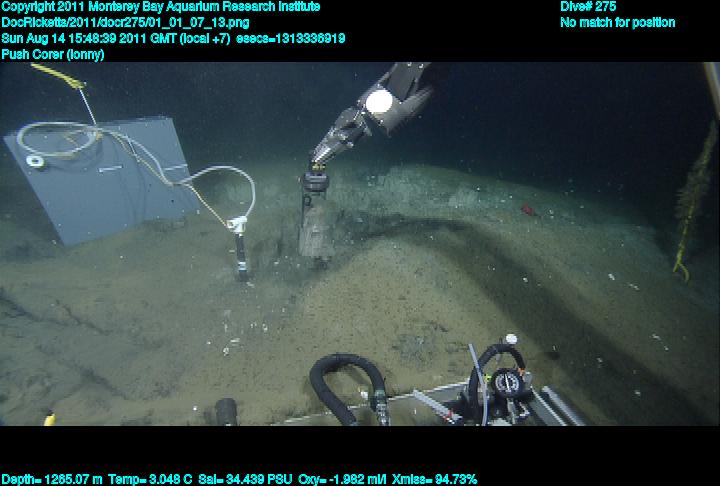Click the robotic manipulator arm claw

point(333,138)
